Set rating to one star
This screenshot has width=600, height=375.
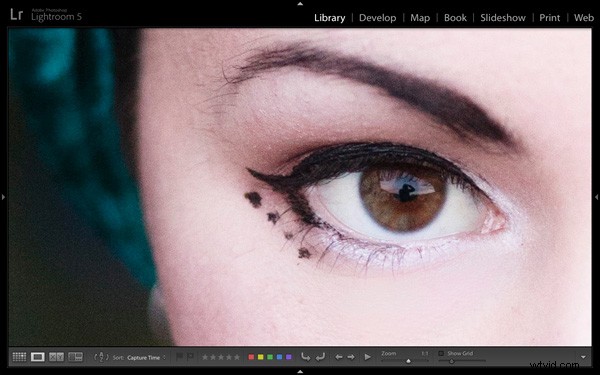coord(205,357)
